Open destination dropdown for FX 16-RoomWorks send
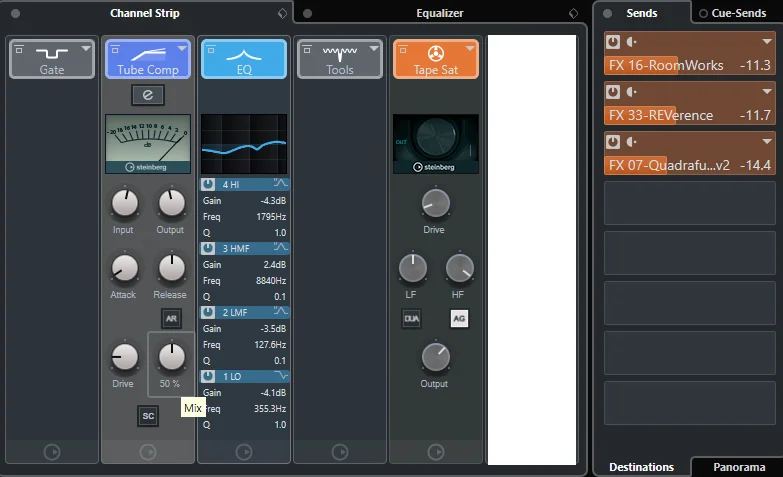The width and height of the screenshot is (783, 477). click(767, 41)
